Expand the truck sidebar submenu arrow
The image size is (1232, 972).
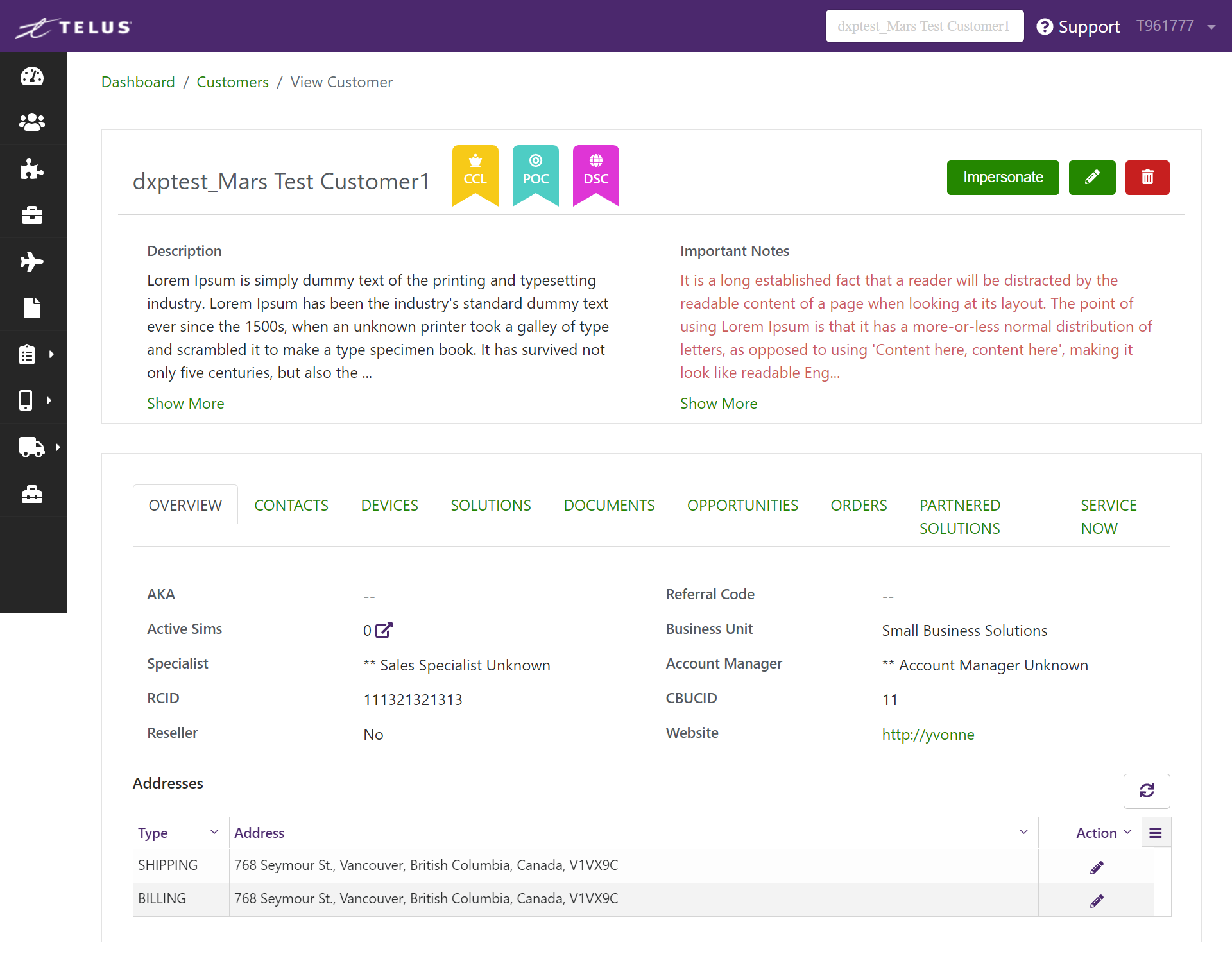pos(58,447)
